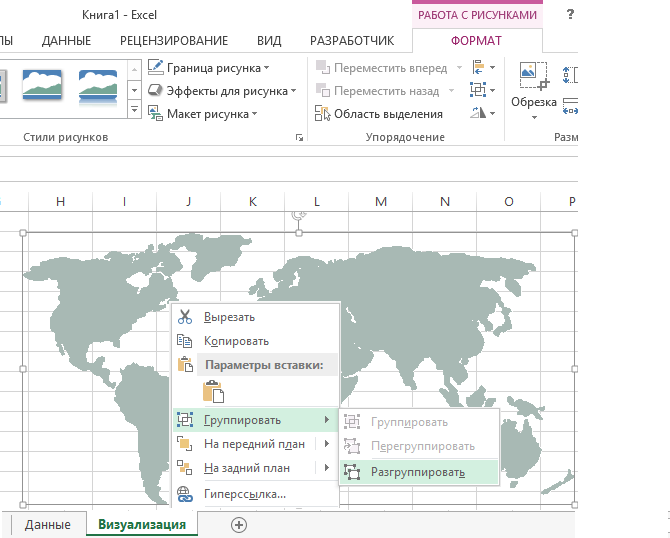Click the Crop (Обрезка) tool icon
The image size is (670, 538).
click(535, 78)
